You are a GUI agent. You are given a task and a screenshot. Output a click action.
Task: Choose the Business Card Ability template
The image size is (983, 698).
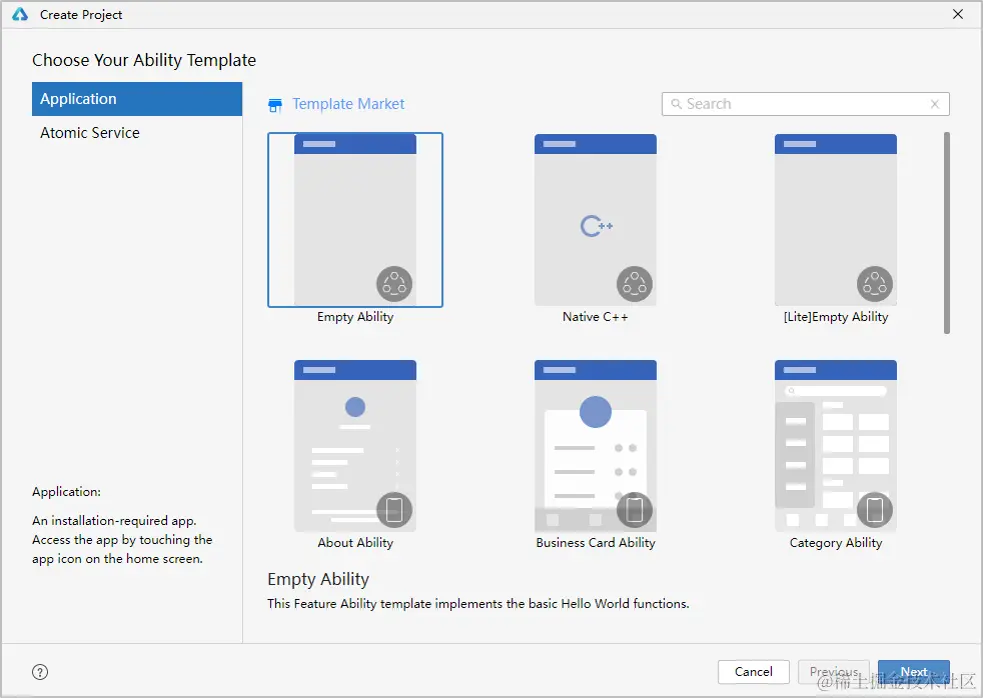click(595, 445)
